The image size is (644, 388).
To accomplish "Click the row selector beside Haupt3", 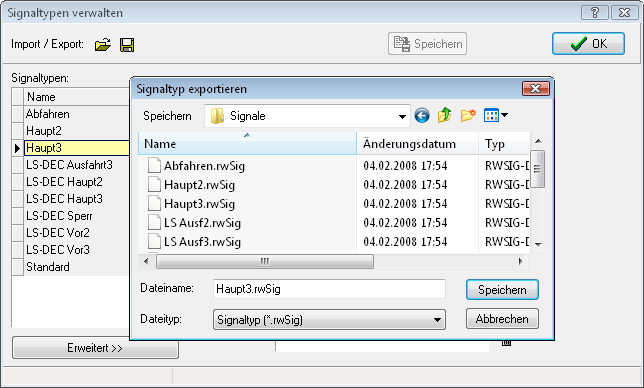I will click(x=18, y=148).
